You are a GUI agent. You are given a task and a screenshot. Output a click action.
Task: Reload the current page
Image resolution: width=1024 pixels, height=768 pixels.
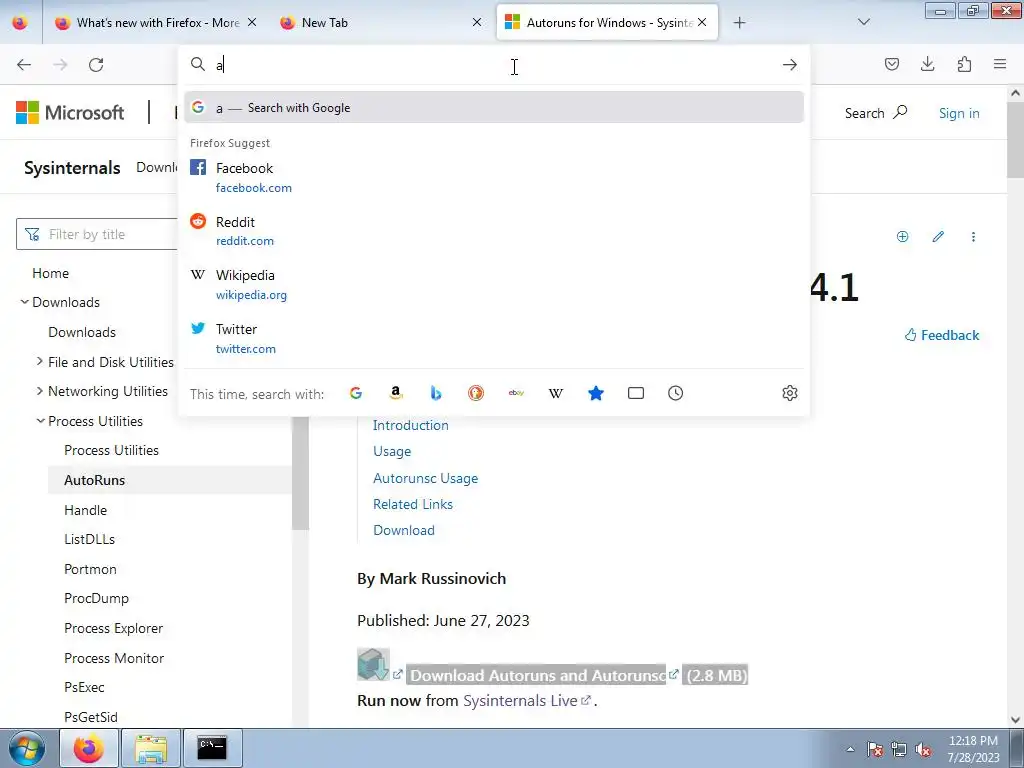pyautogui.click(x=96, y=65)
